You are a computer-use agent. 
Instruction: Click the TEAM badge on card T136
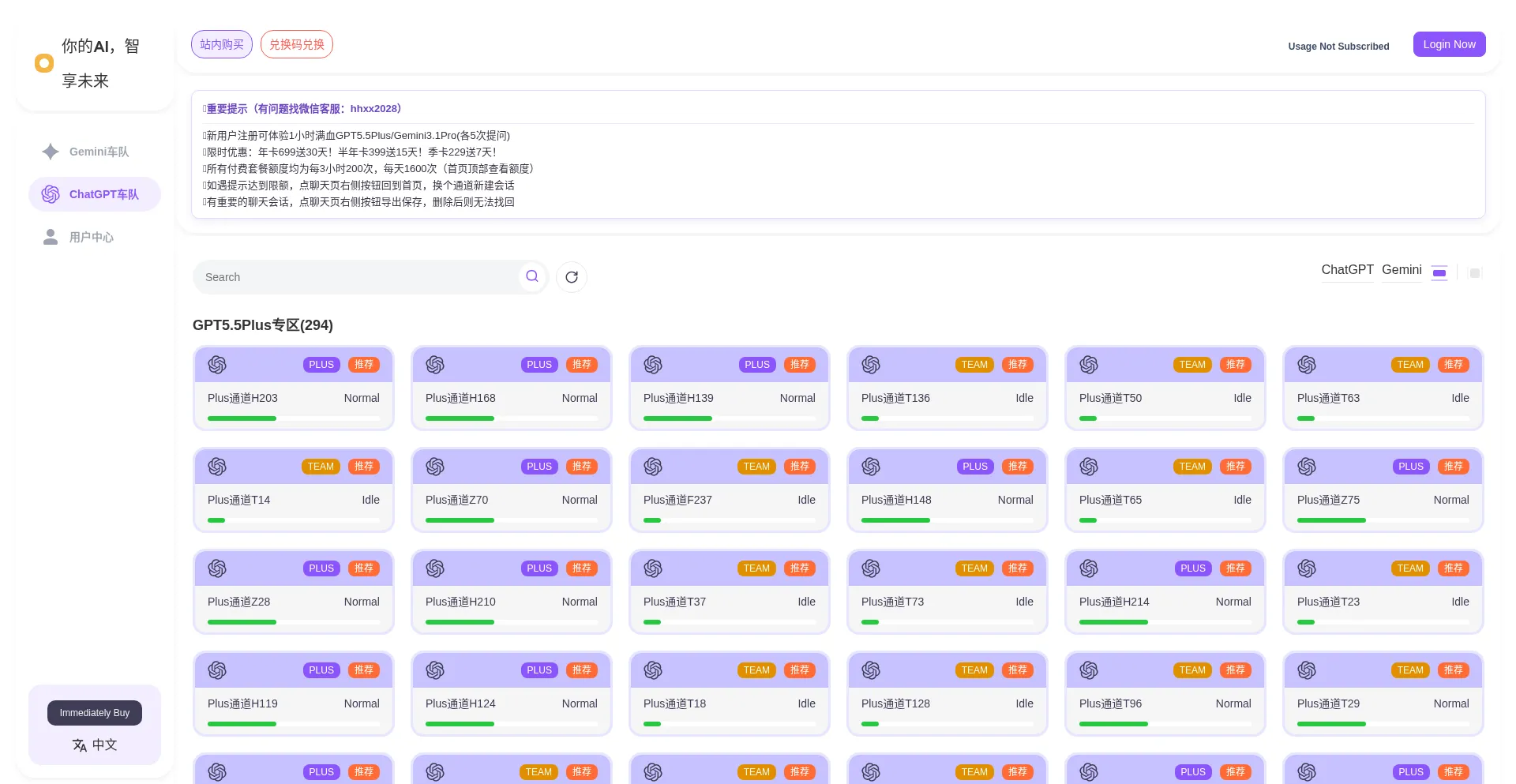(x=974, y=365)
